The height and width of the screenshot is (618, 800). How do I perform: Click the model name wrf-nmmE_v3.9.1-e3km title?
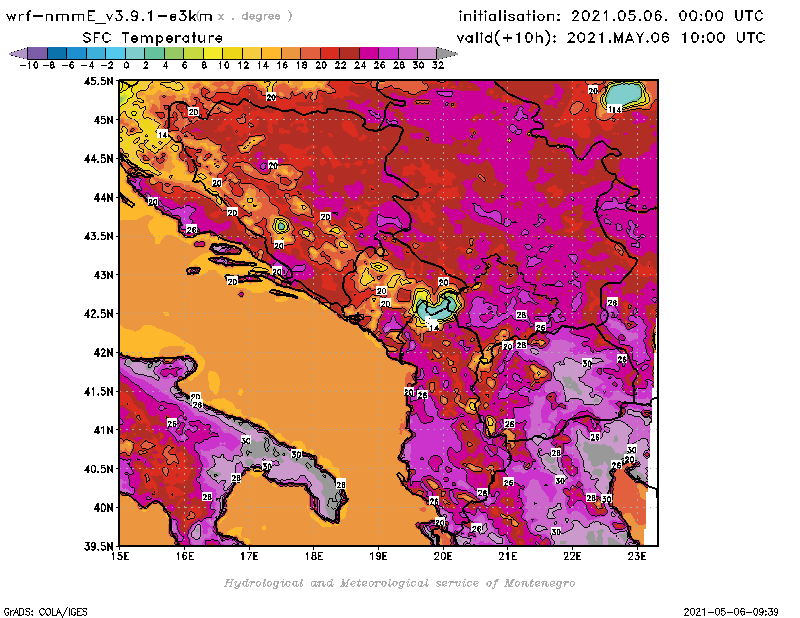point(109,16)
